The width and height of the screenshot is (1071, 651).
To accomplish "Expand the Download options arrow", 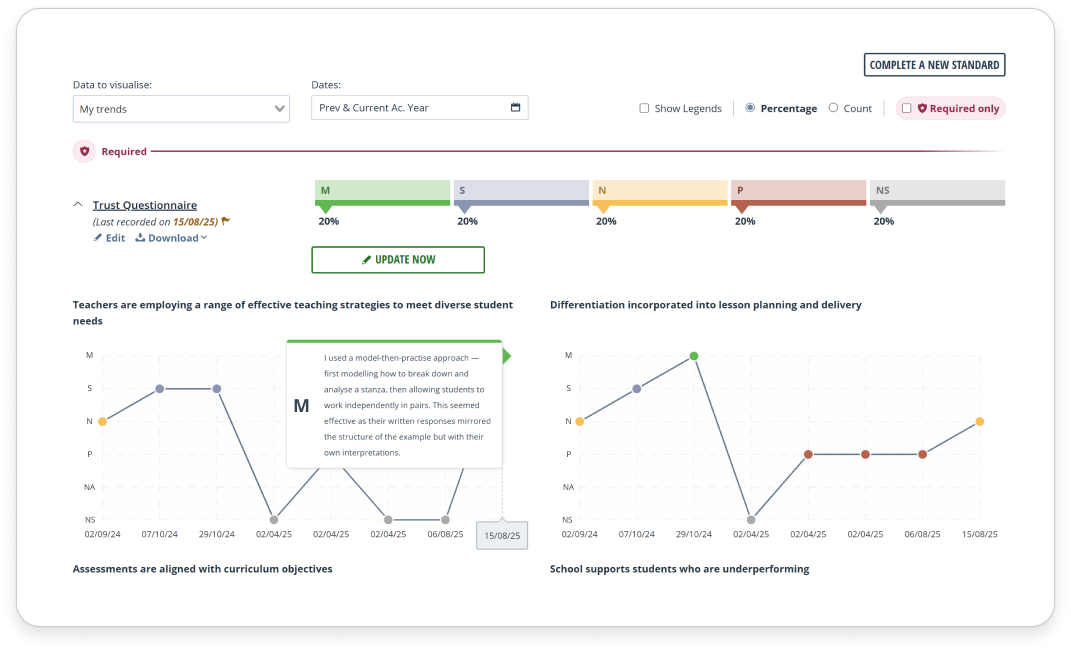I will pyautogui.click(x=204, y=238).
